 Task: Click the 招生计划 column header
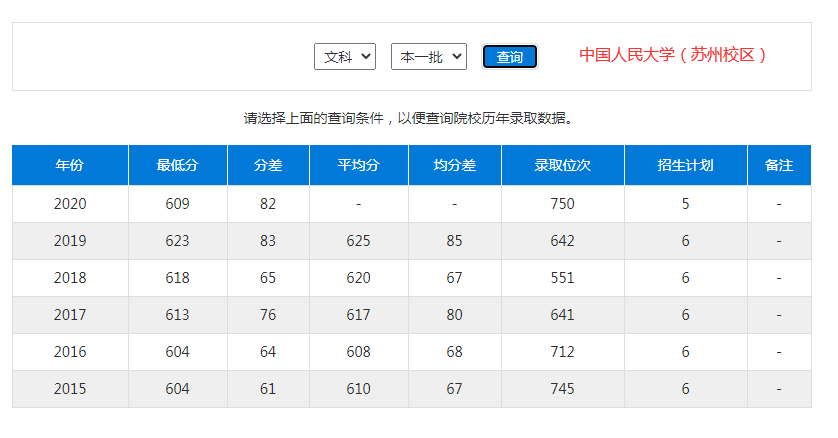coord(685,165)
